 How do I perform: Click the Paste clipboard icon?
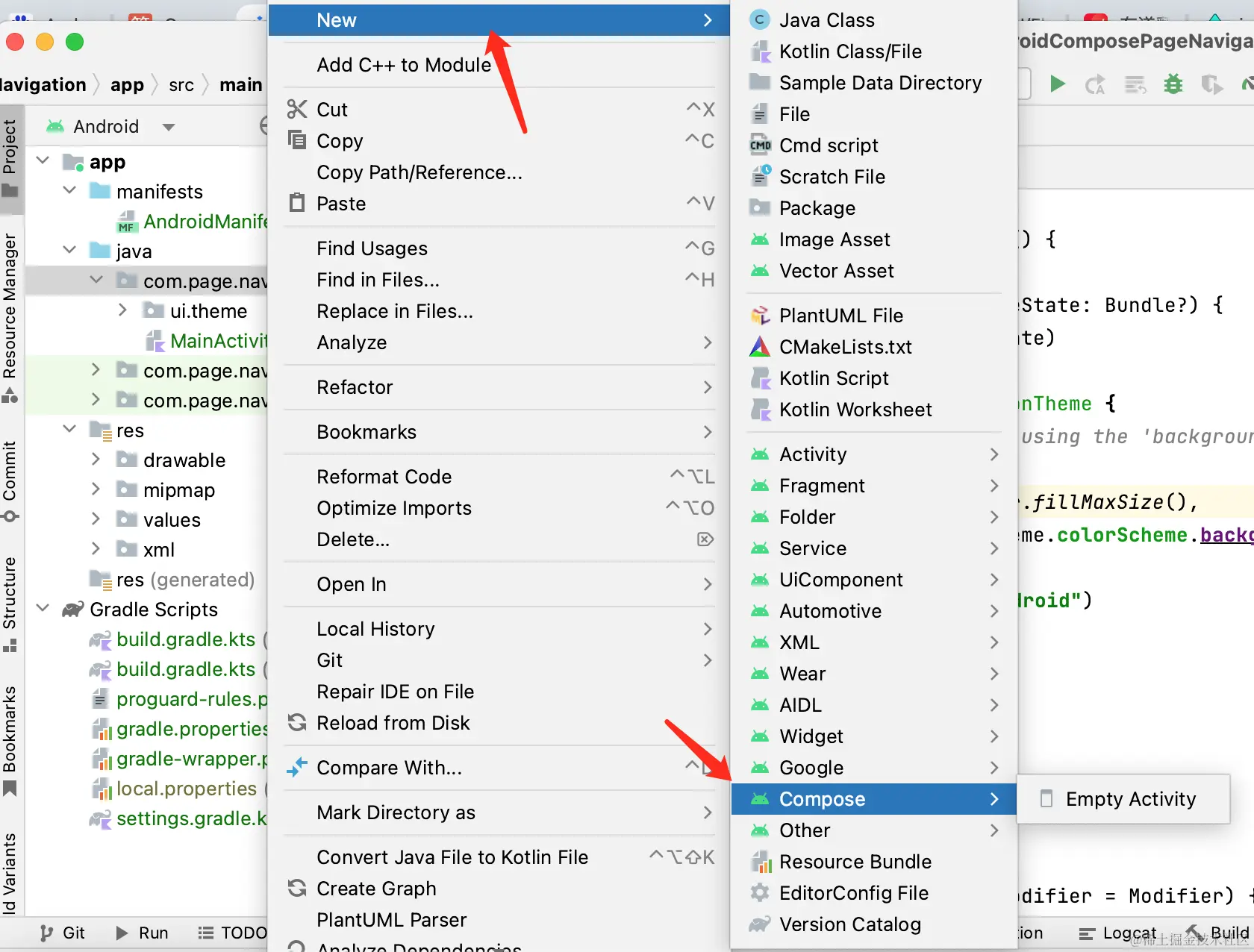297,202
